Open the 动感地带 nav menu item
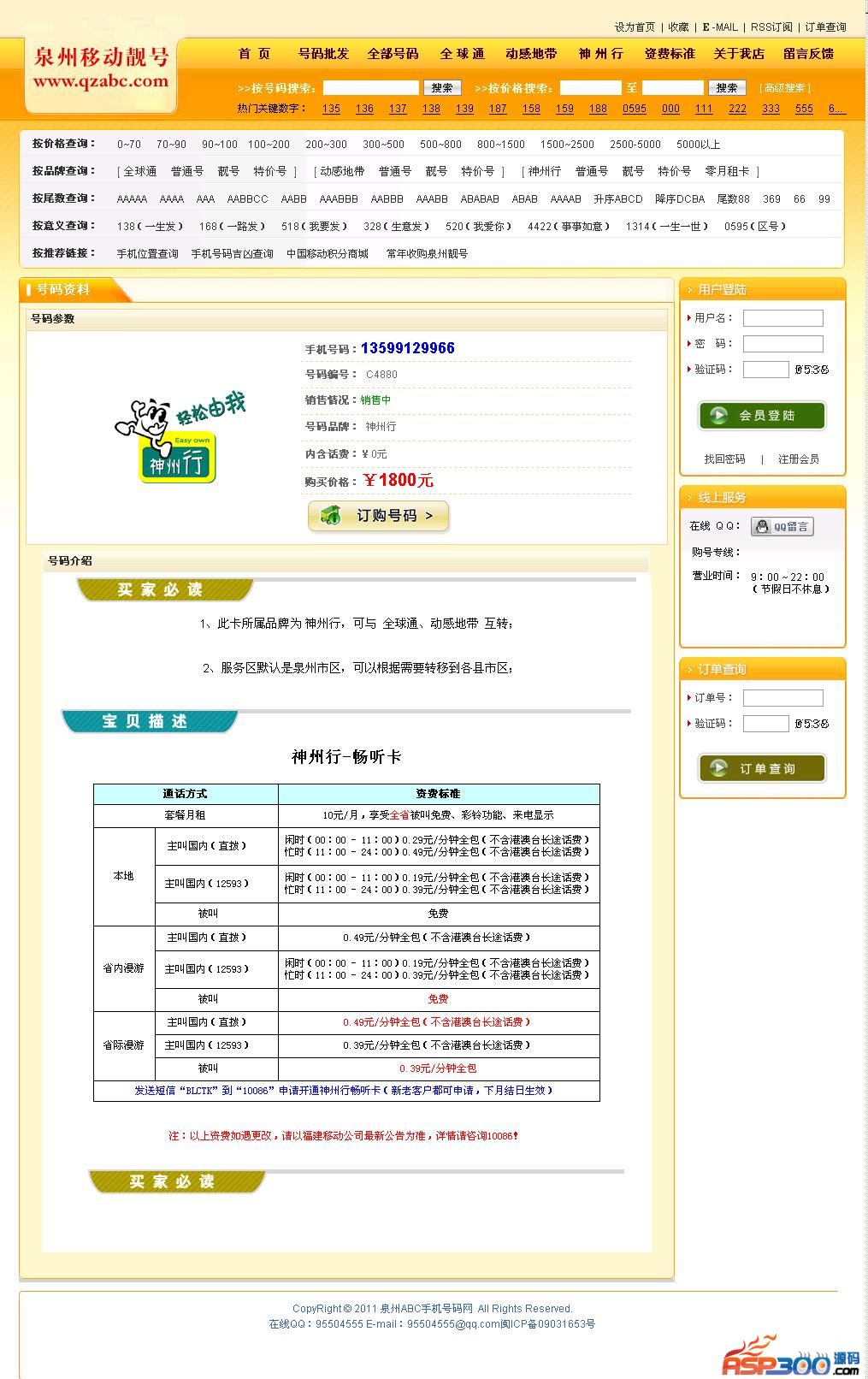This screenshot has width=868, height=1379. tap(531, 54)
